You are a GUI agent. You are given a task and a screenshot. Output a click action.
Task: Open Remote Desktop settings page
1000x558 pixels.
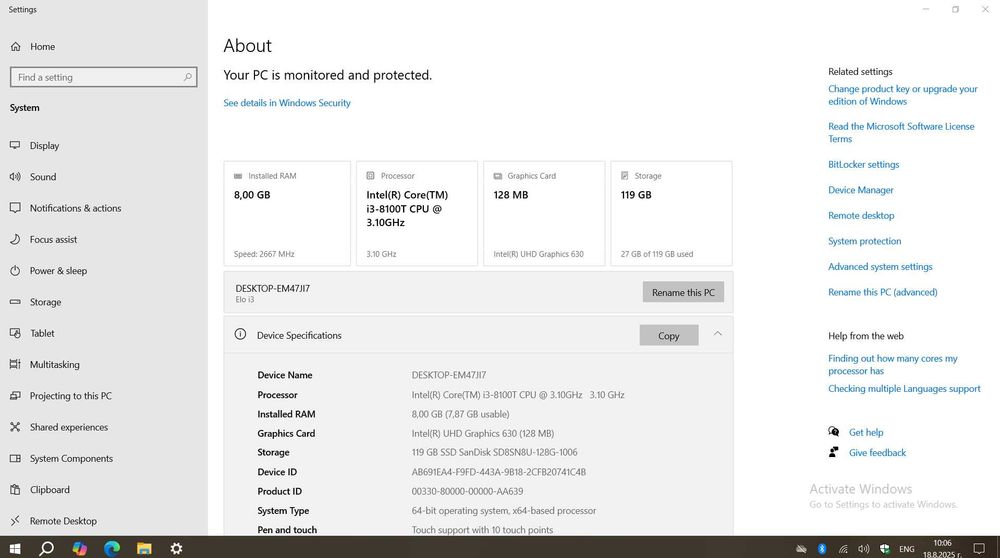63,521
